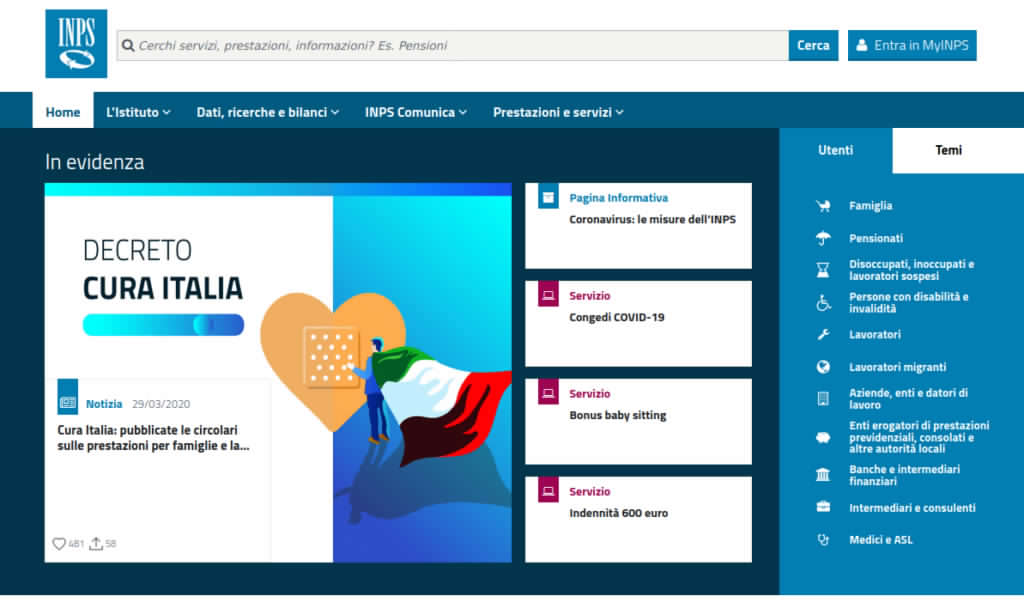Click the Servizio icon on Indennità 600 euro card
1024x608 pixels.
pos(548,490)
